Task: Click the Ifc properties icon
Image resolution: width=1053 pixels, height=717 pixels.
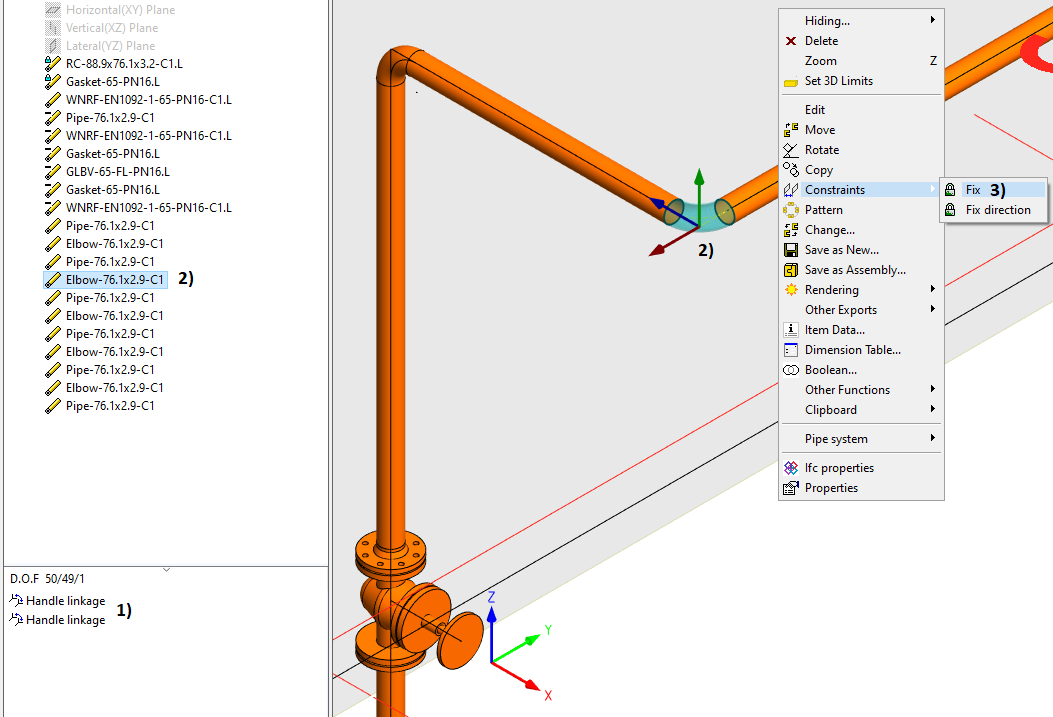Action: 791,468
